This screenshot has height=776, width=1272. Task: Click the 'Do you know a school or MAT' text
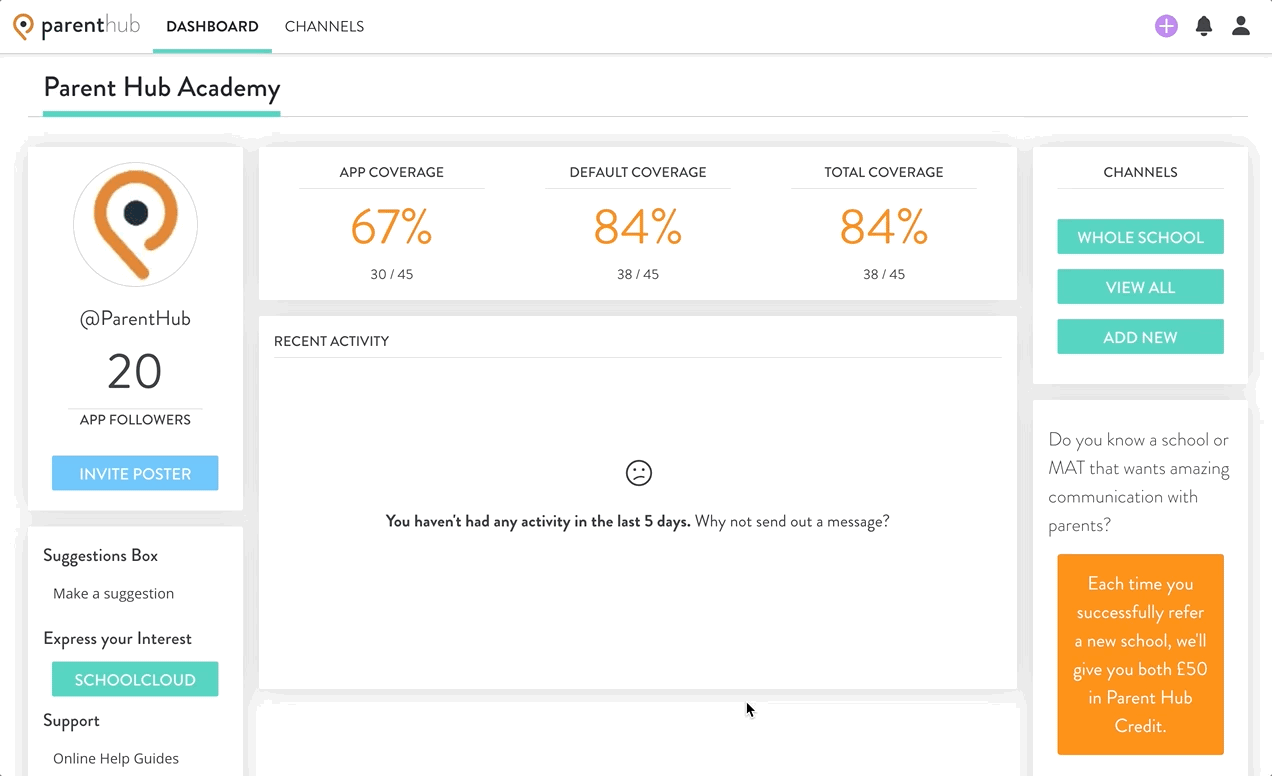(1139, 482)
